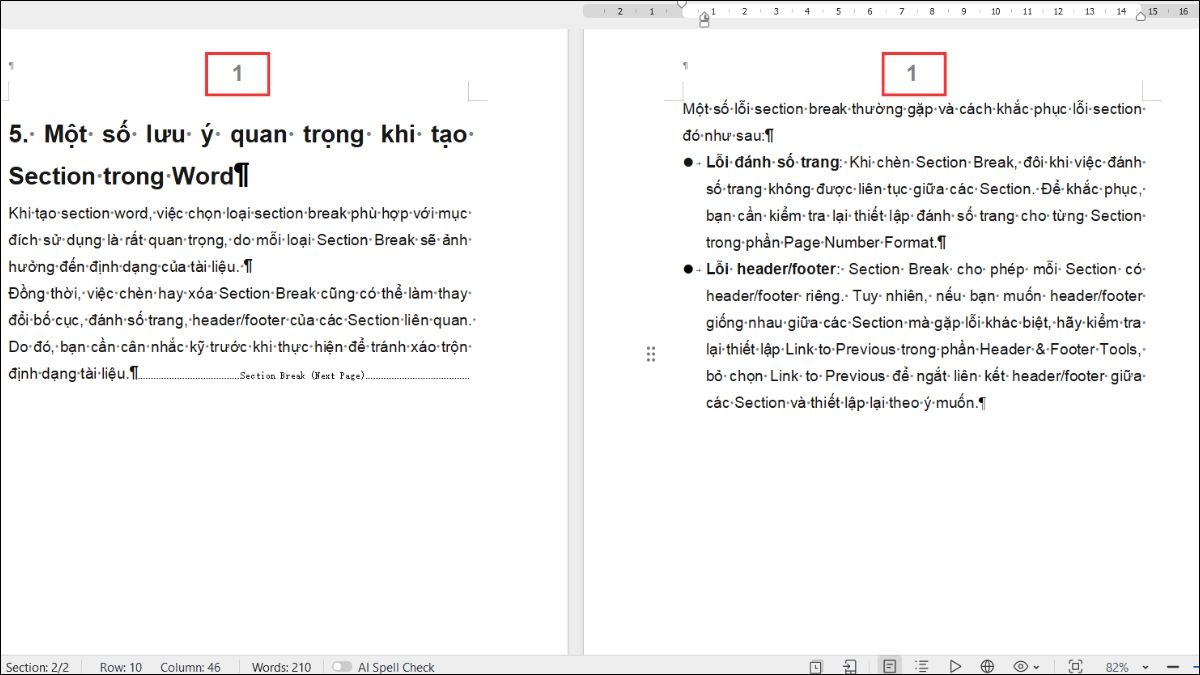Click the export/send document icon in status bar

tap(850, 666)
